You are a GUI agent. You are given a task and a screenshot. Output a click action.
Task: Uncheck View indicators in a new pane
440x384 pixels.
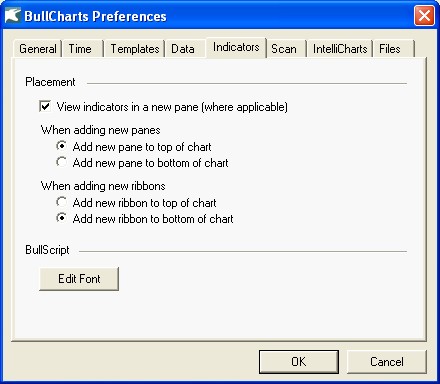click(x=45, y=107)
